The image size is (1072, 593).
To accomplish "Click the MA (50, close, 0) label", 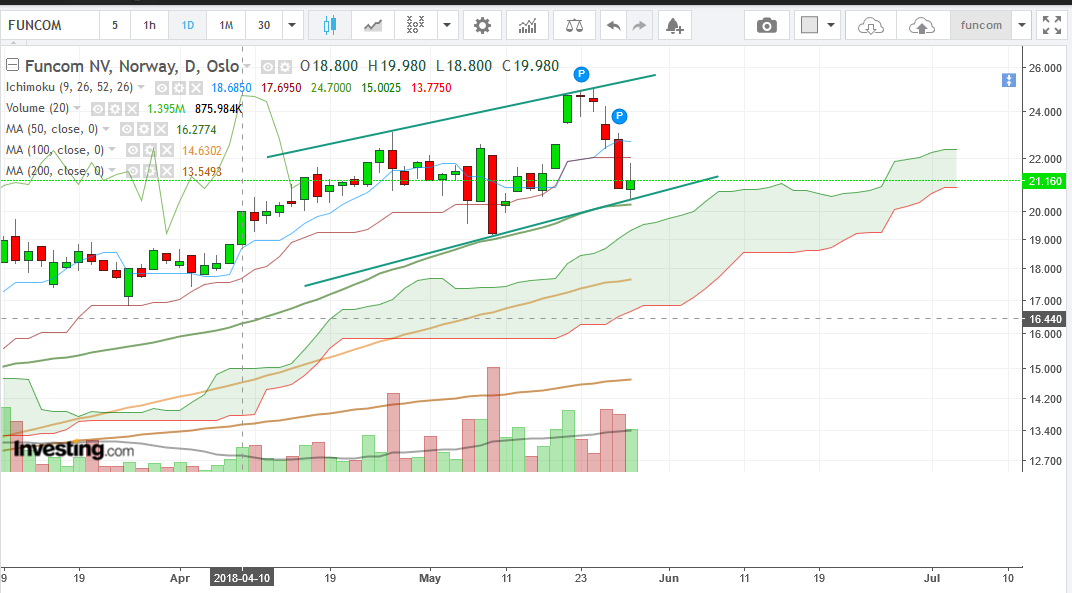I will pos(52,129).
